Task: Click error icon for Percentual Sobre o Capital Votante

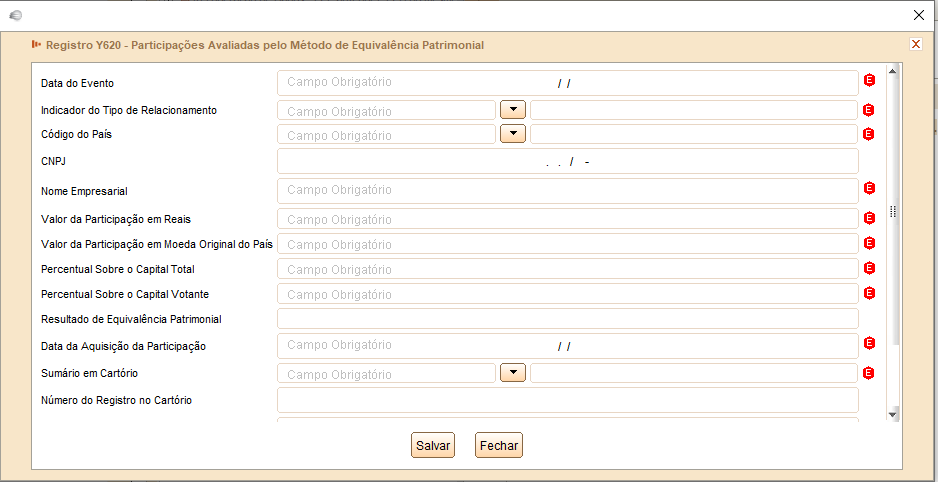Action: coord(869,293)
